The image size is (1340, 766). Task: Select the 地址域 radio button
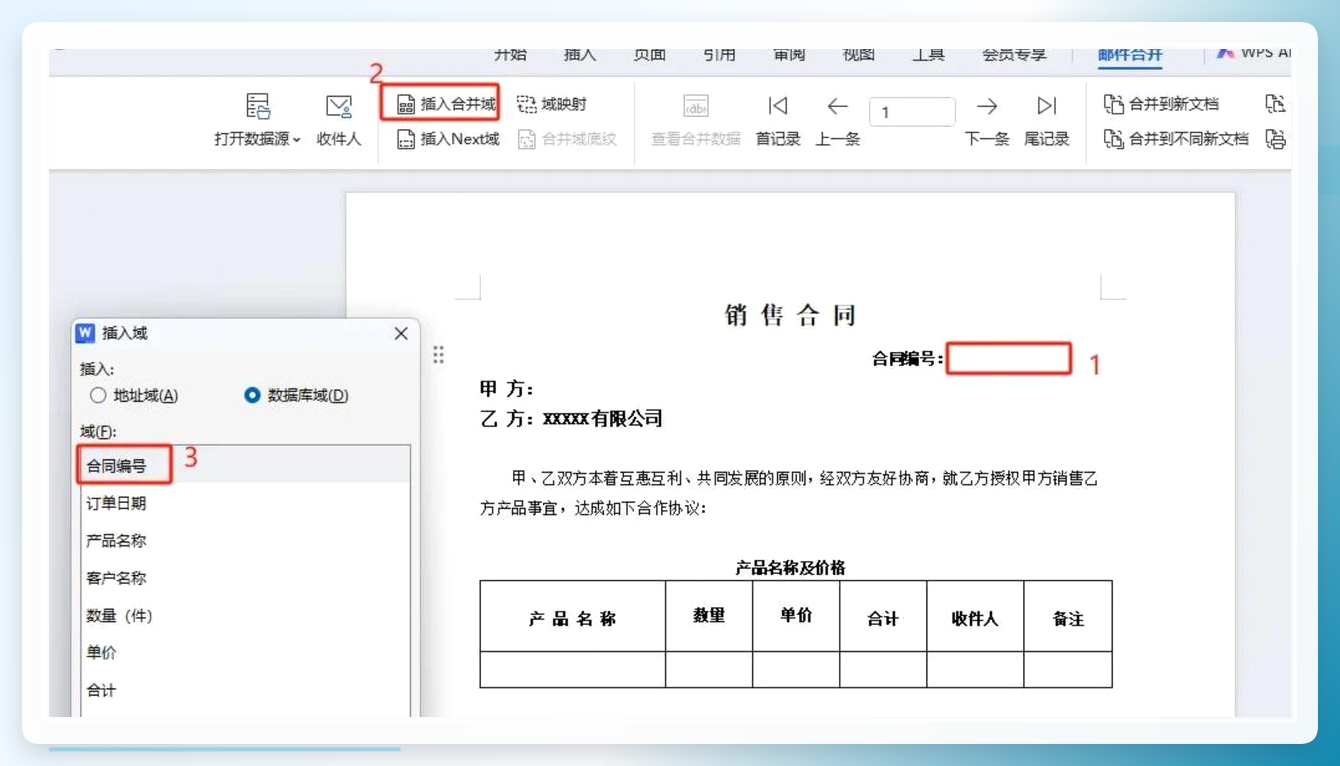point(98,395)
